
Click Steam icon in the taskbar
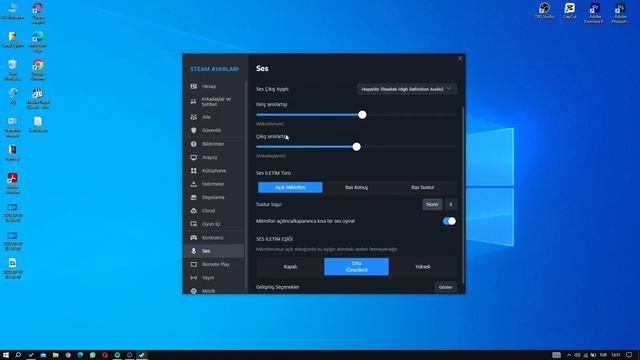[142, 355]
